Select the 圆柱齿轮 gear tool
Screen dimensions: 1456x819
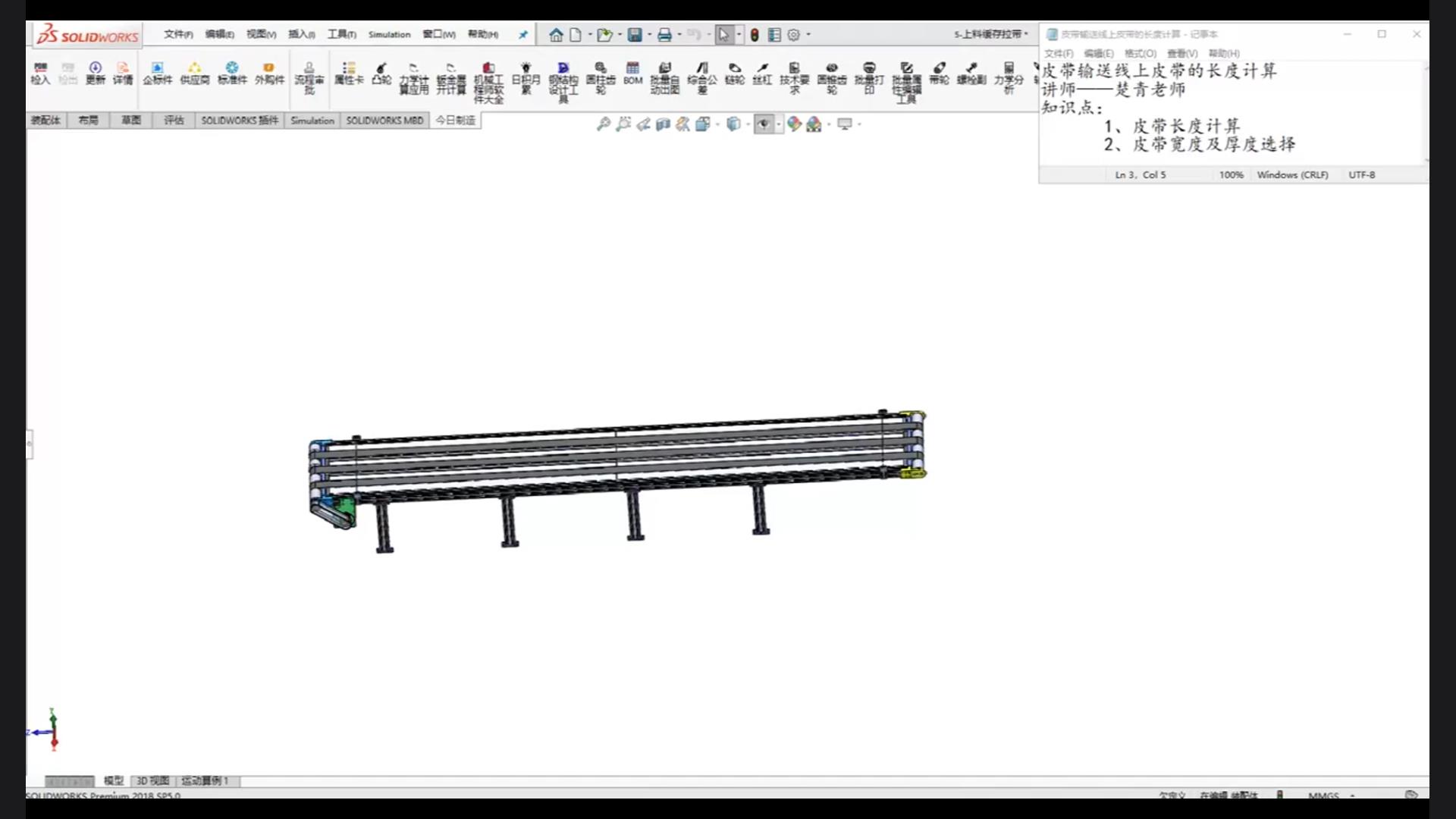click(601, 78)
